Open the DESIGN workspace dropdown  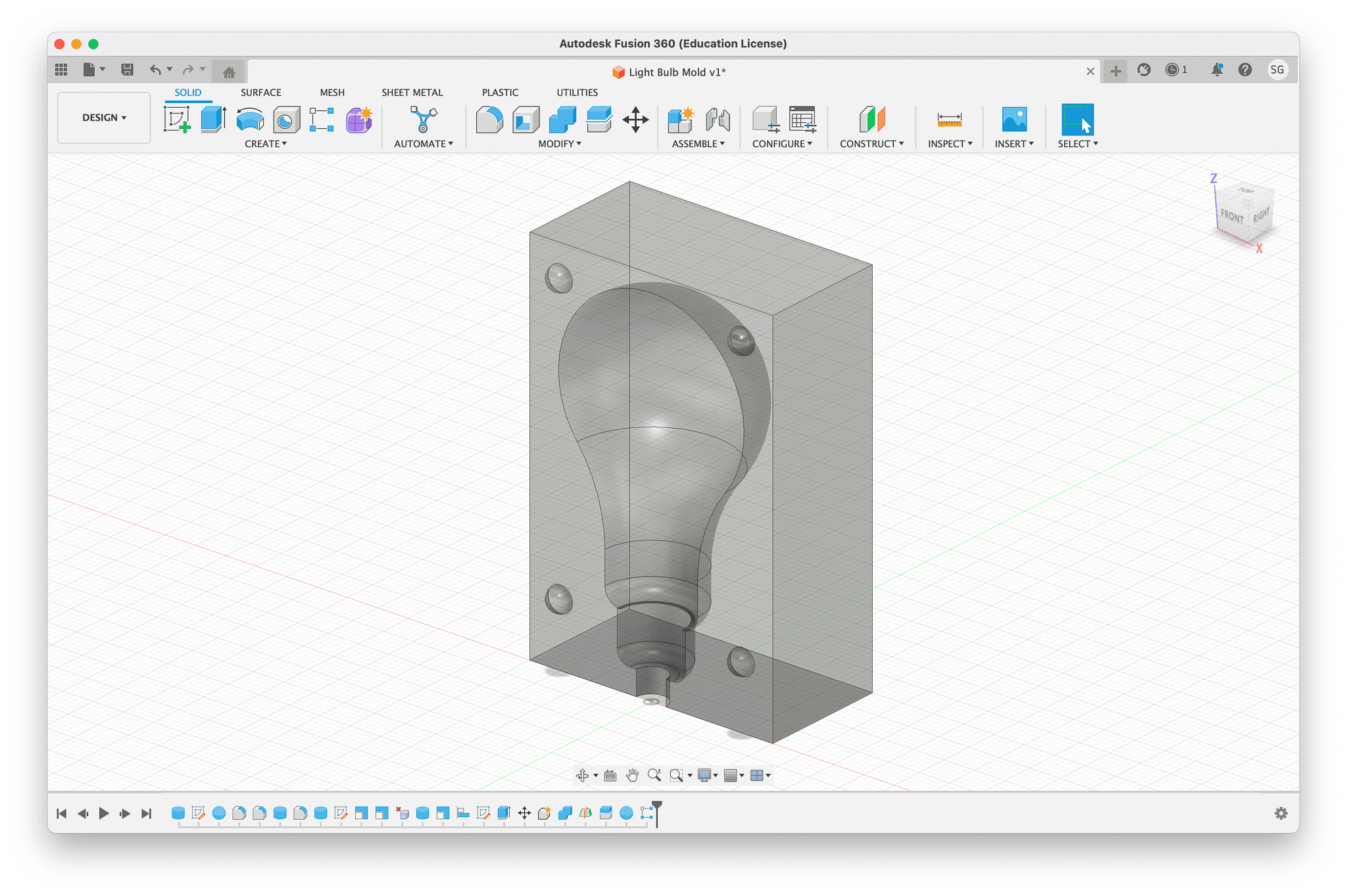pos(104,118)
